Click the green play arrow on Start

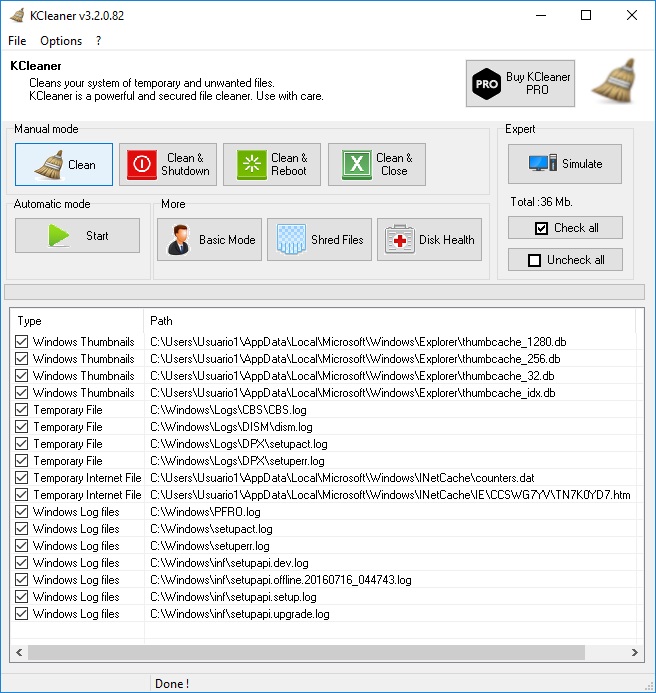(x=59, y=236)
